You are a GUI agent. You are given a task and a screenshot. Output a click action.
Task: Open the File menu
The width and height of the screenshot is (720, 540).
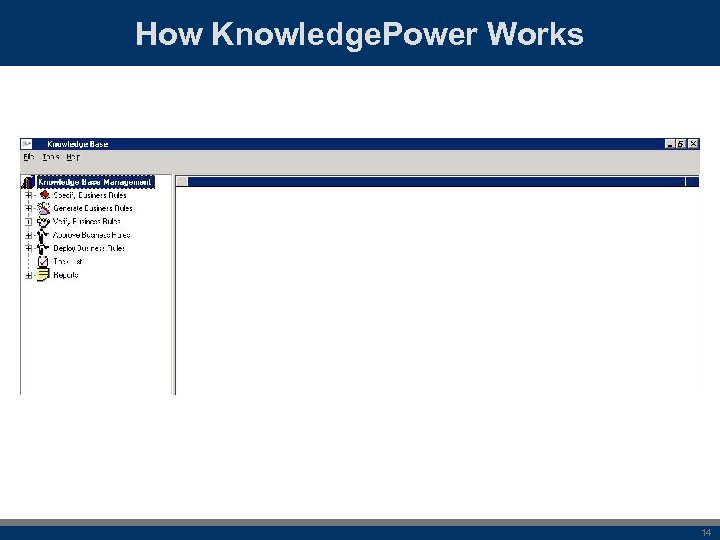click(29, 157)
